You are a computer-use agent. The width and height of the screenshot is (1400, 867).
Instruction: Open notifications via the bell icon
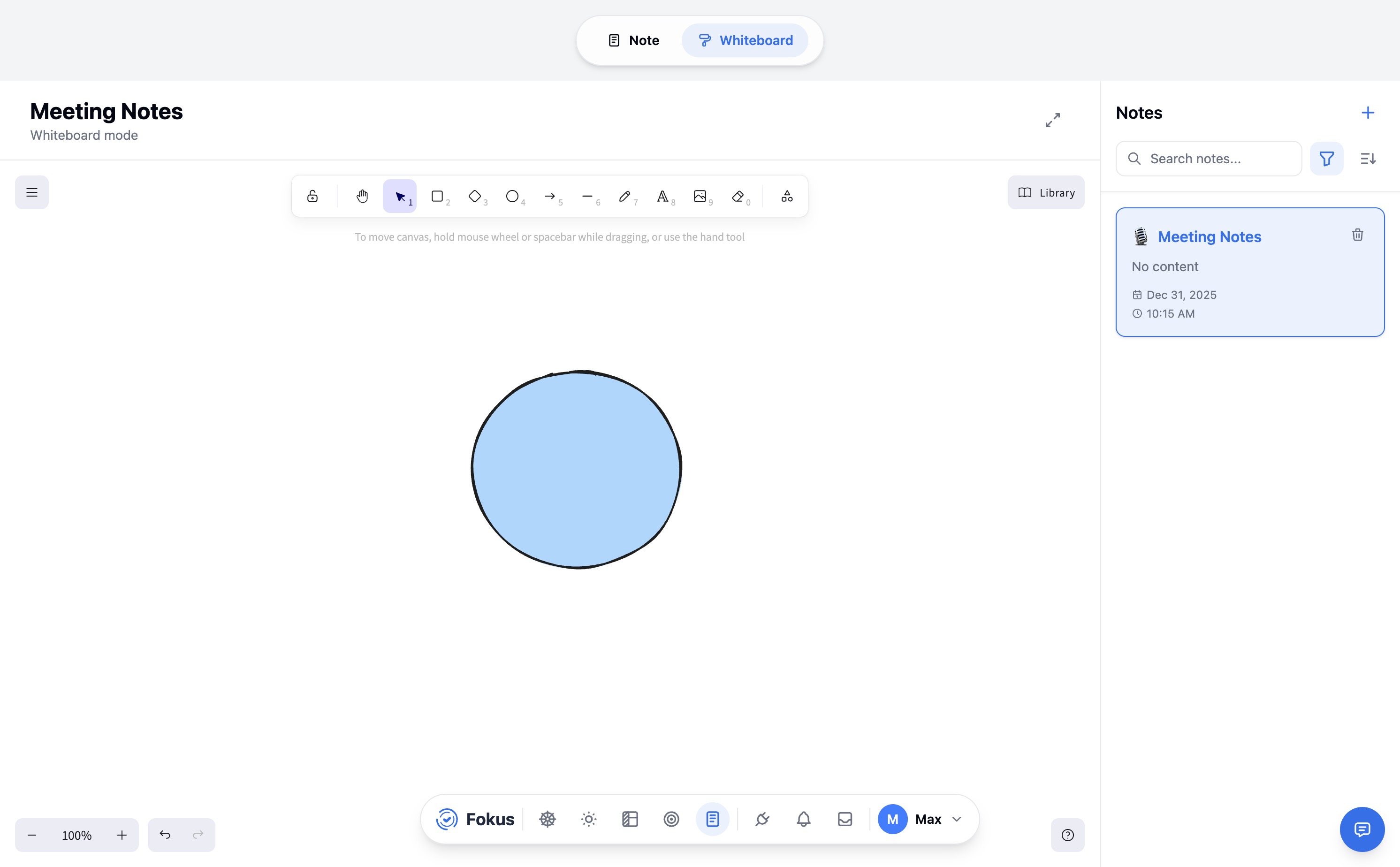click(x=803, y=819)
